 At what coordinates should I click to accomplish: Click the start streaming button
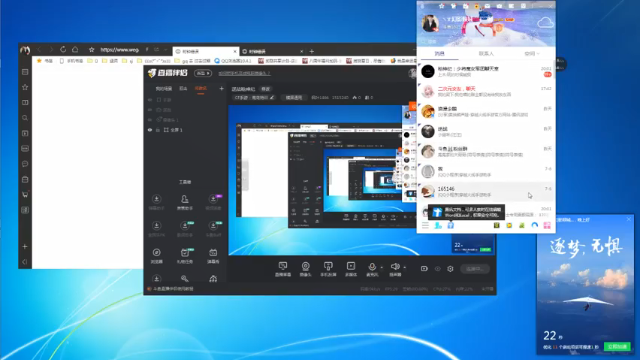tap(474, 269)
